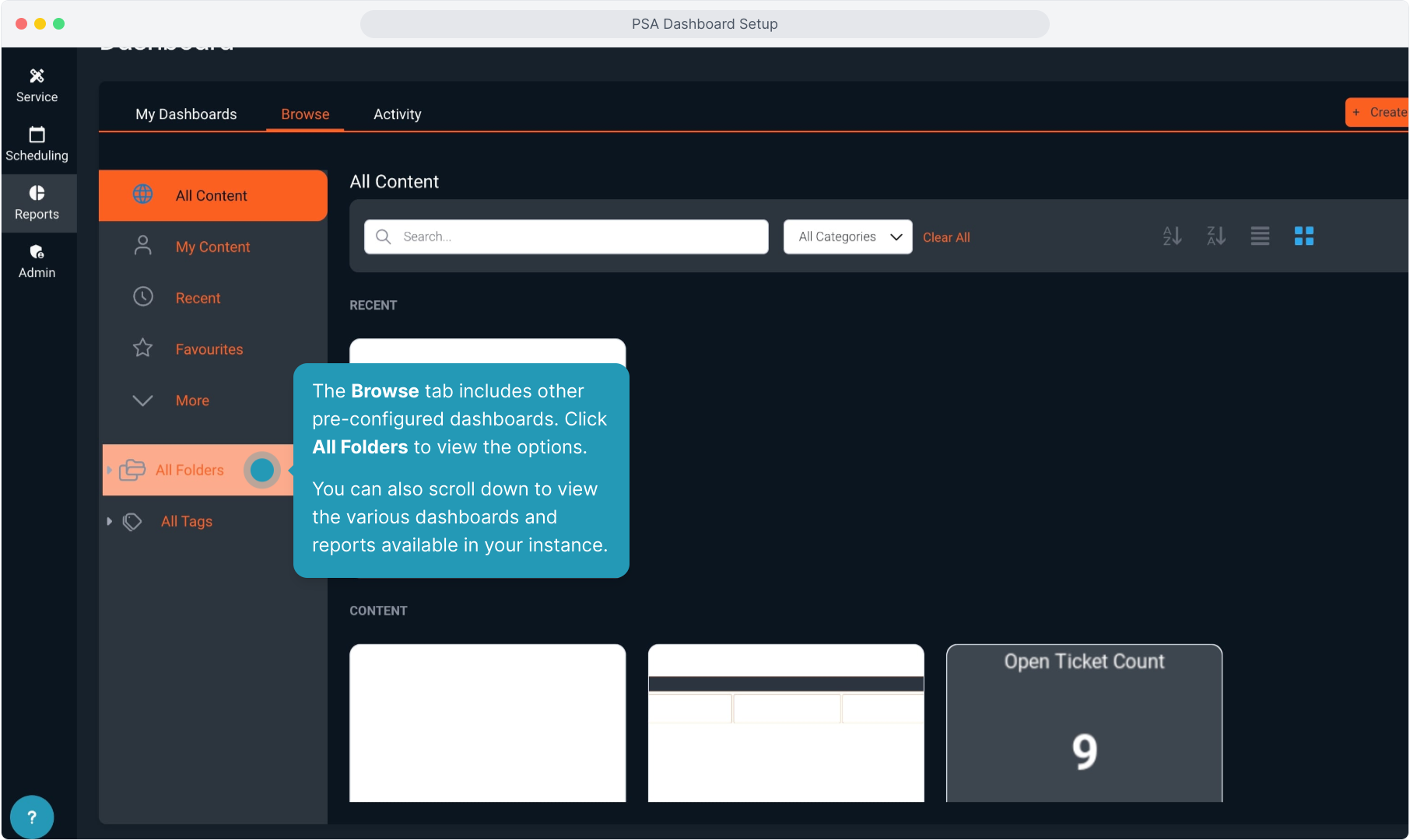Focus the Search input field
Image resolution: width=1410 pixels, height=840 pixels.
pos(566,236)
